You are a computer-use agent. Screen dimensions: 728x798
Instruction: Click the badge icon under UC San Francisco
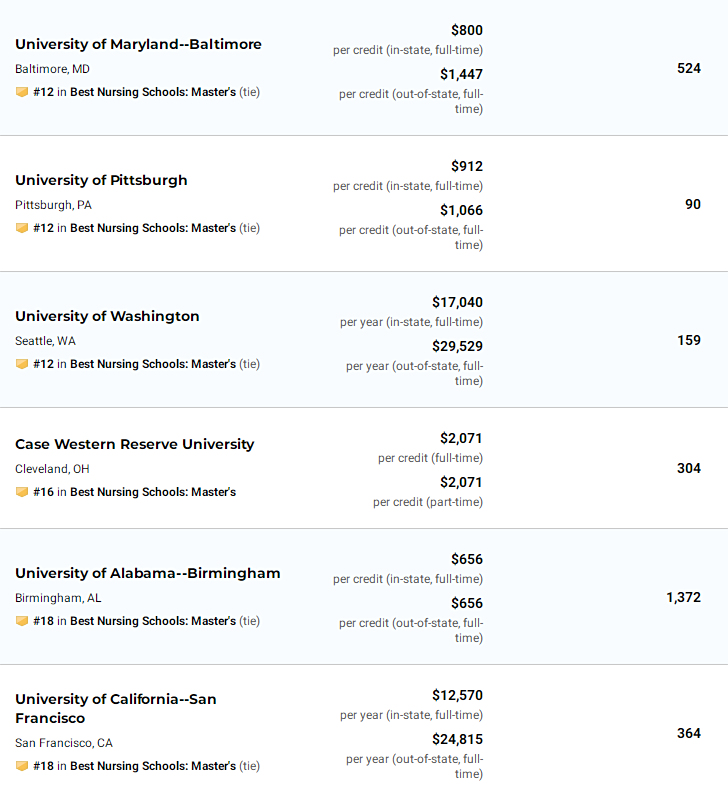point(22,766)
